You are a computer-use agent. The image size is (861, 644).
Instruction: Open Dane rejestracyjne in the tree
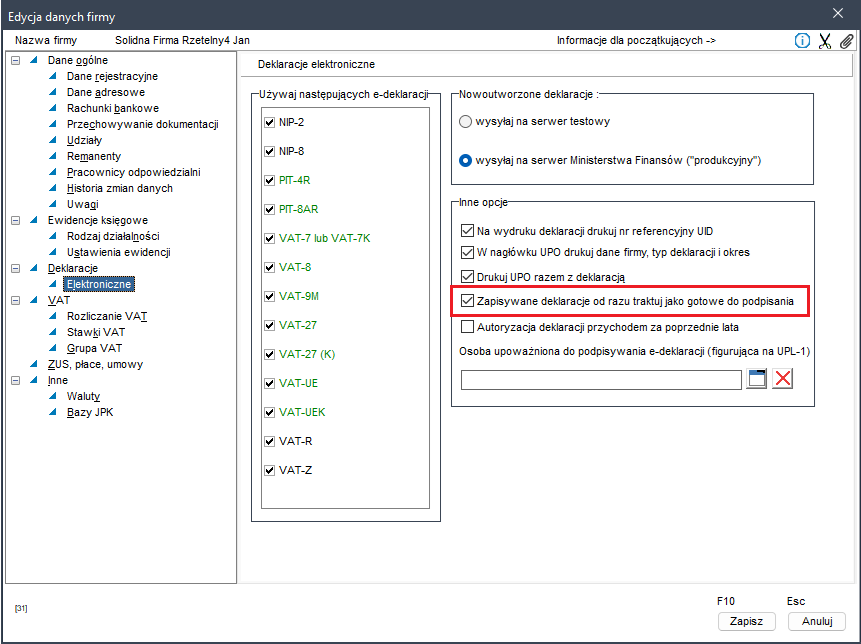(x=112, y=76)
